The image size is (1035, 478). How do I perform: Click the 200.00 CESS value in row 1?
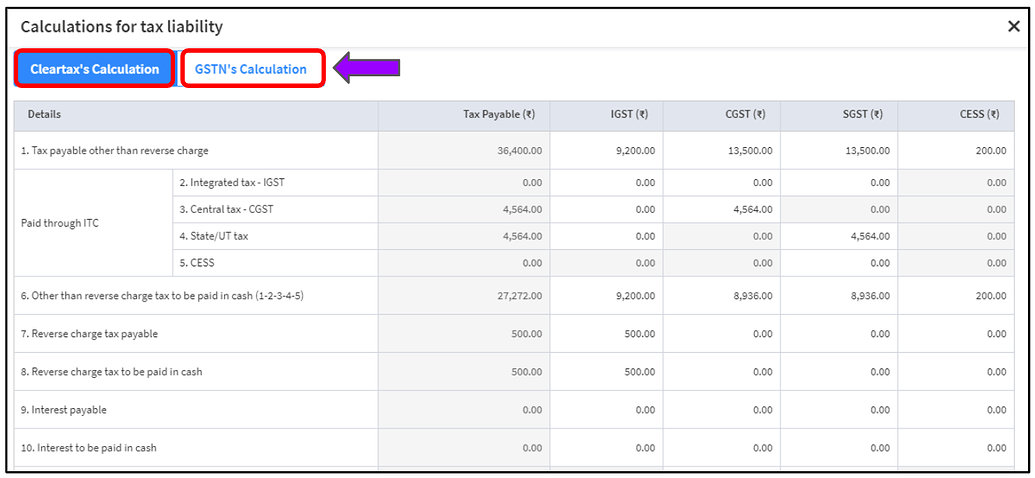click(x=993, y=151)
